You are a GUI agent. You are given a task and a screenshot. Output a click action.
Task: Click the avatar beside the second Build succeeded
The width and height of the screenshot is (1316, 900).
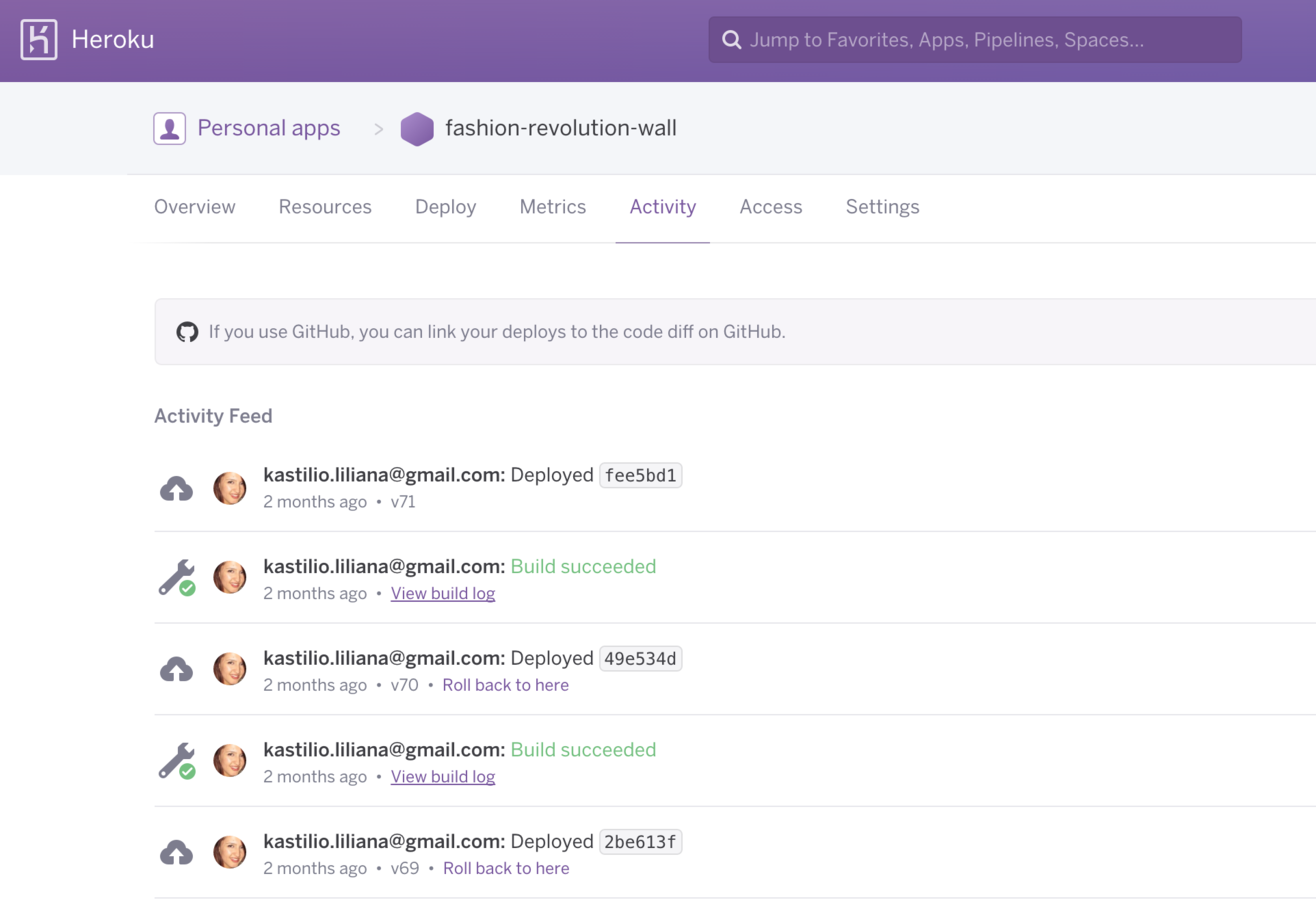pos(230,761)
